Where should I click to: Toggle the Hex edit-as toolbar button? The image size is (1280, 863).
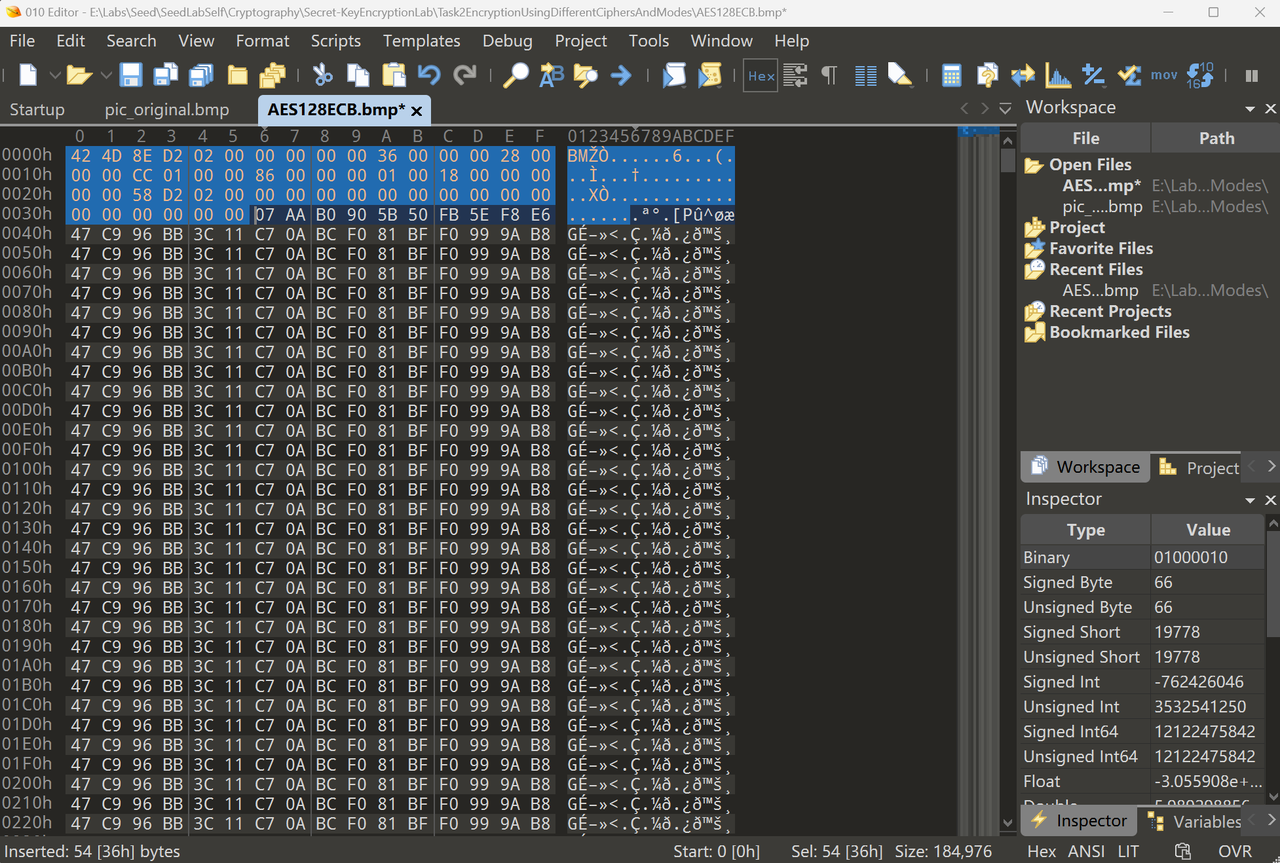[761, 75]
